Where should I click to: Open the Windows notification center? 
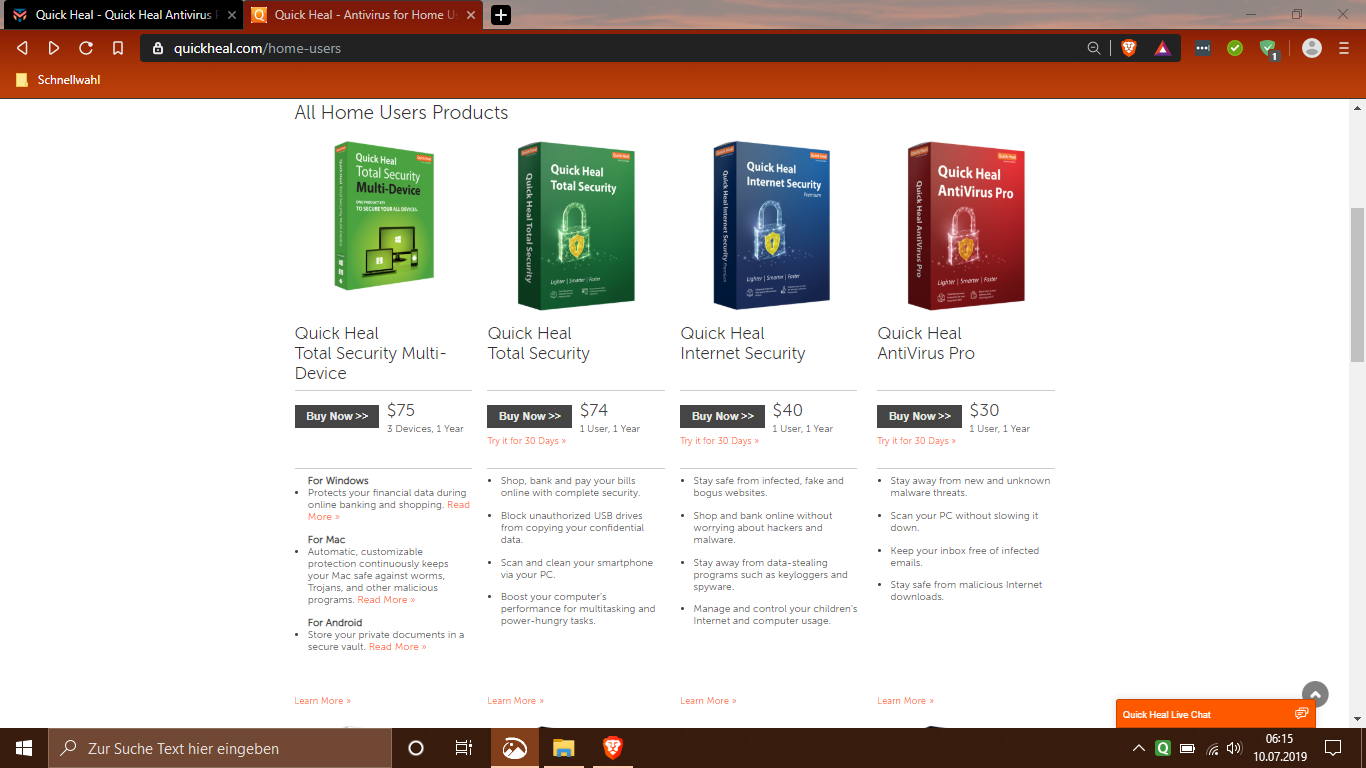click(x=1333, y=748)
